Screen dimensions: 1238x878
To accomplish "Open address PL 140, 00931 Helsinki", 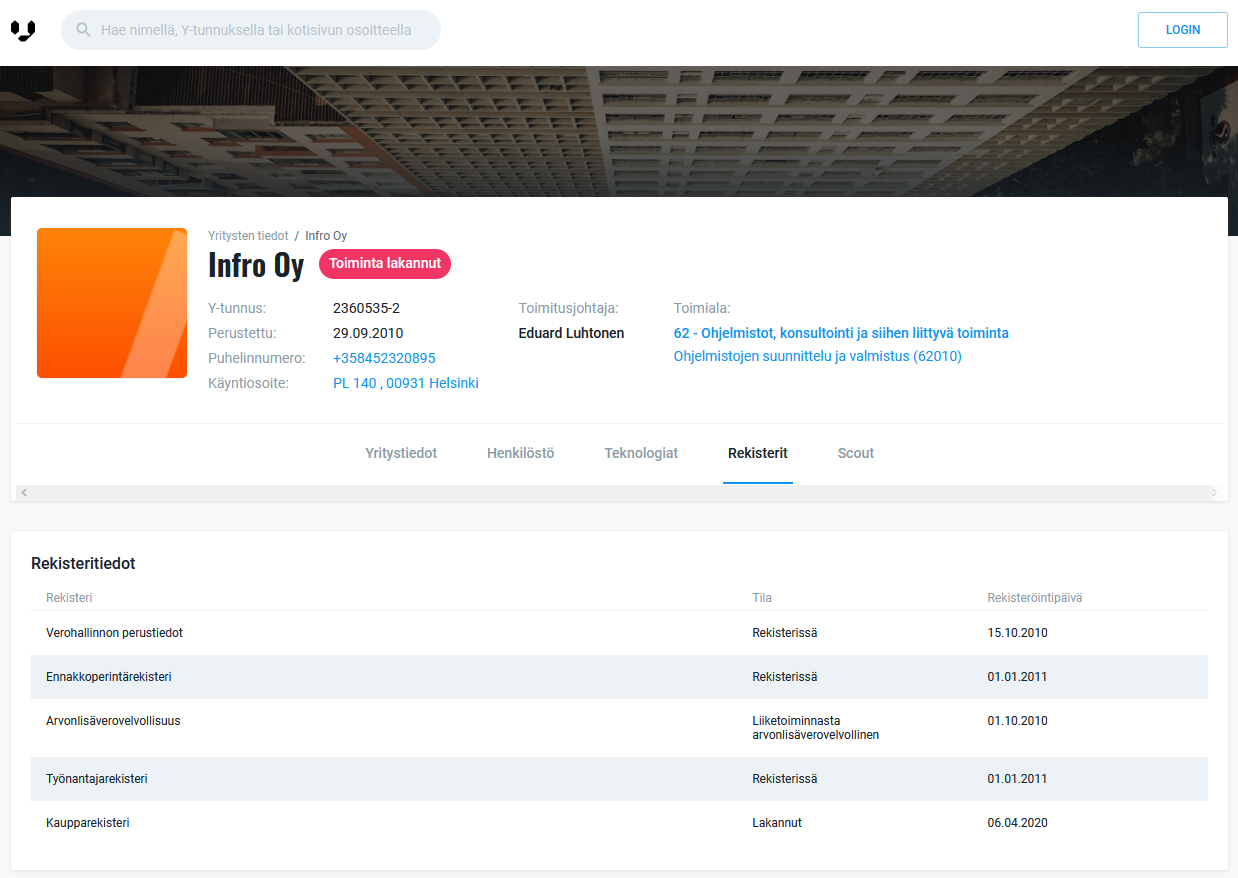I will (x=405, y=383).
